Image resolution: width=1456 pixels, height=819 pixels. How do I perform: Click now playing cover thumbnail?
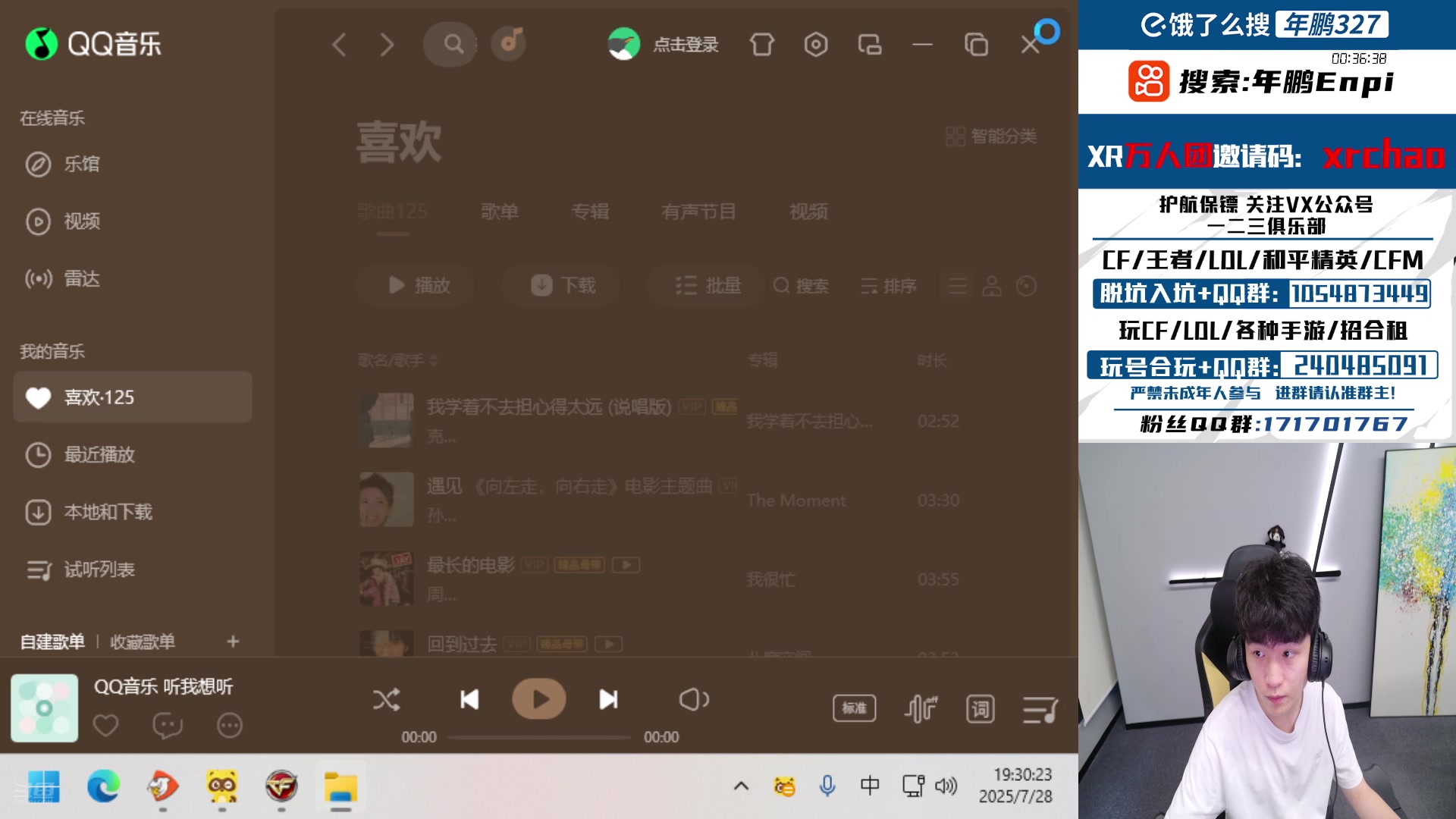(x=44, y=708)
